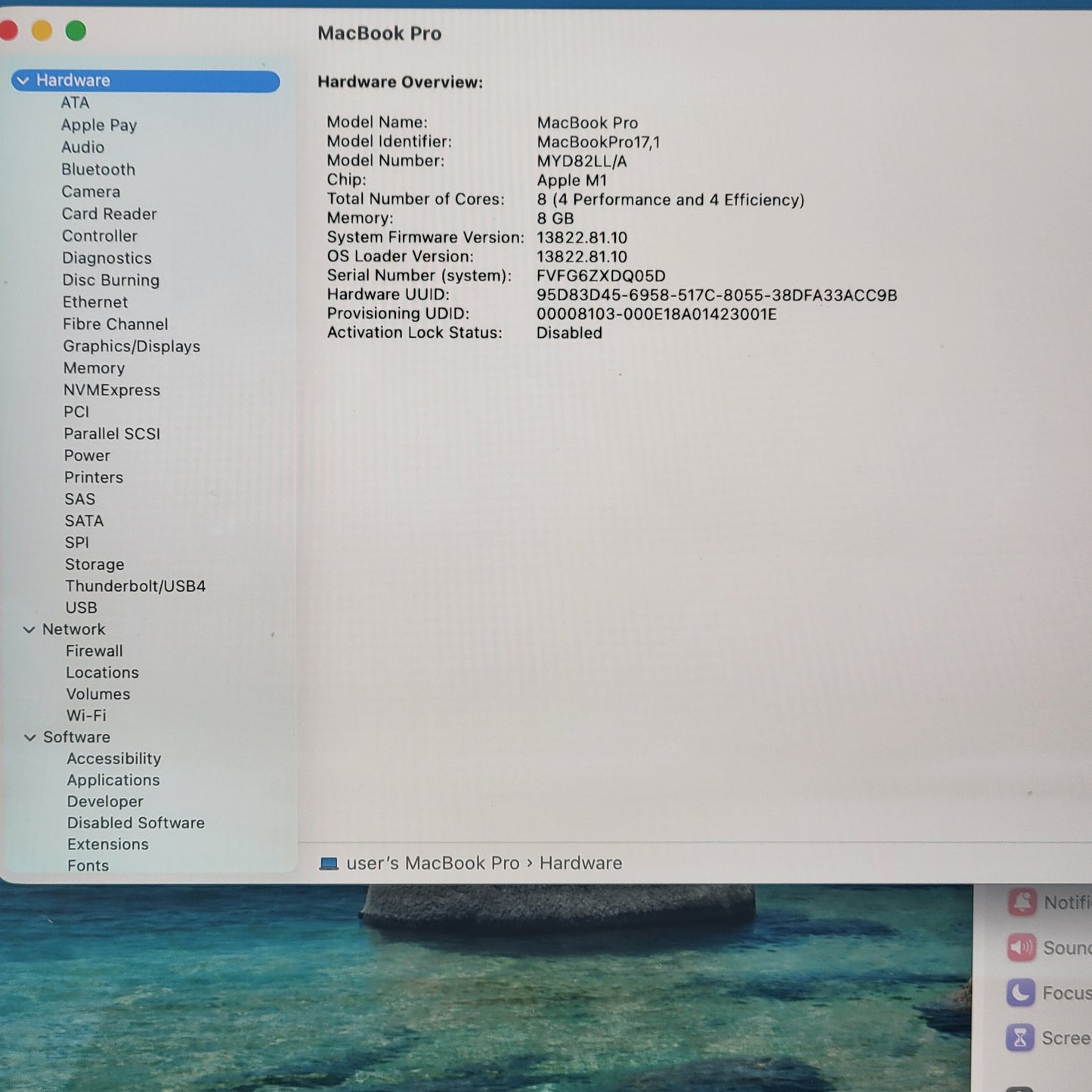This screenshot has width=1092, height=1092.
Task: Show Bluetooth information
Action: coord(98,169)
